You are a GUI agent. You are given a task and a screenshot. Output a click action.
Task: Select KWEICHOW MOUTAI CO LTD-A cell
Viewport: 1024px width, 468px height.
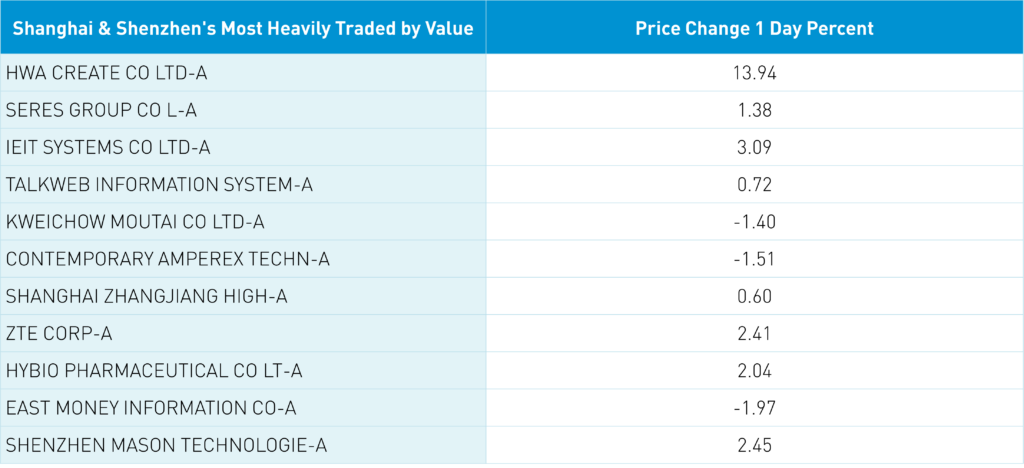(x=134, y=222)
